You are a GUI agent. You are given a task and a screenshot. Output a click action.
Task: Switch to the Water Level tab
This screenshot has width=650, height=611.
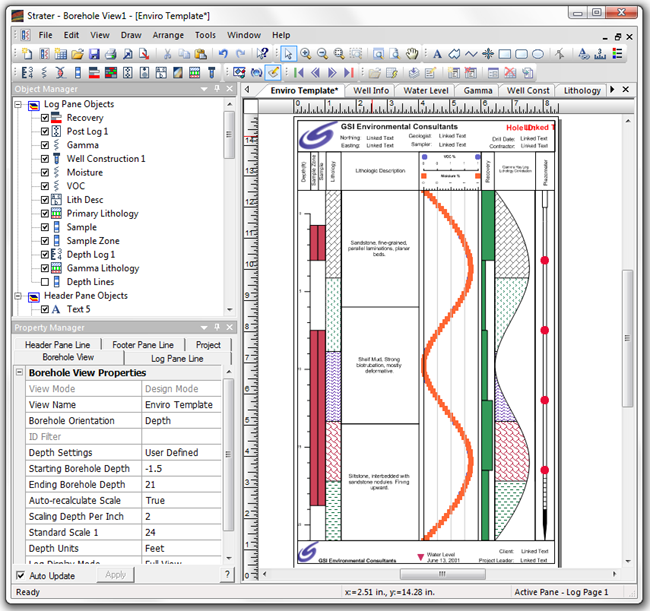[x=426, y=90]
